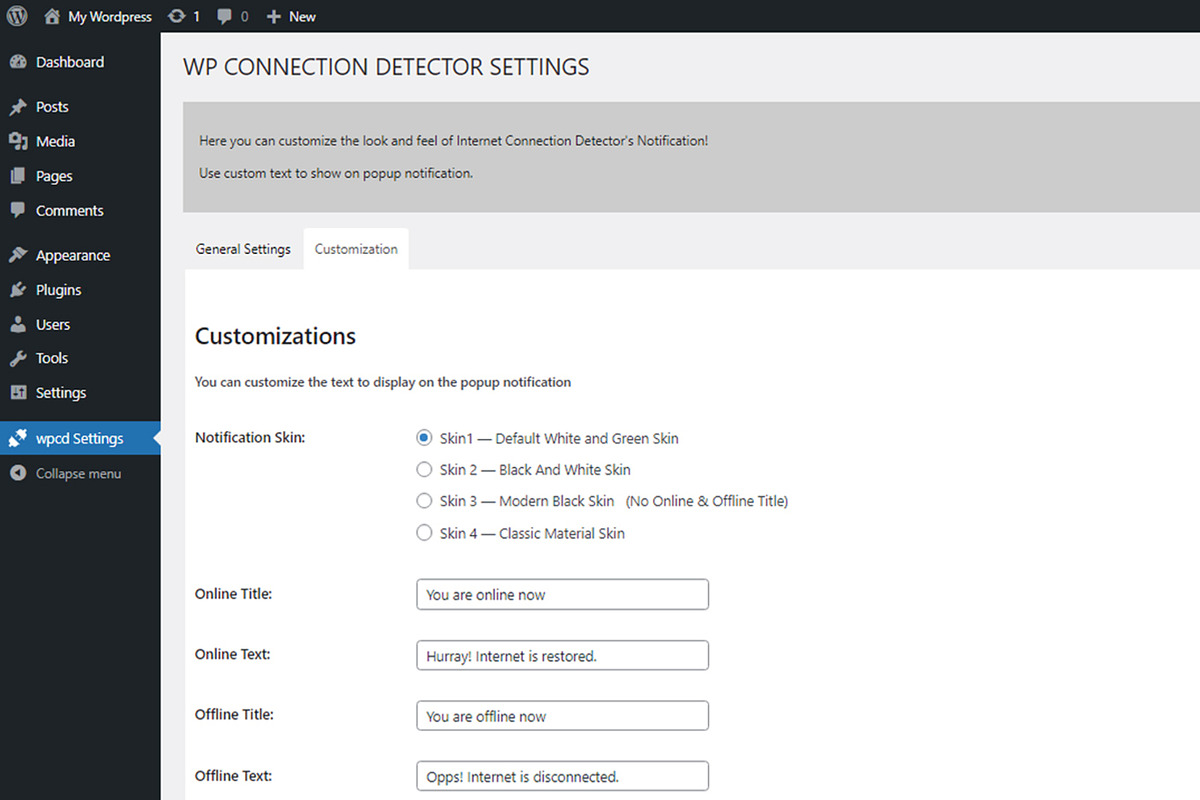Screen dimensions: 1200x800
Task: Click the Offline Title input field
Action: [x=562, y=716]
